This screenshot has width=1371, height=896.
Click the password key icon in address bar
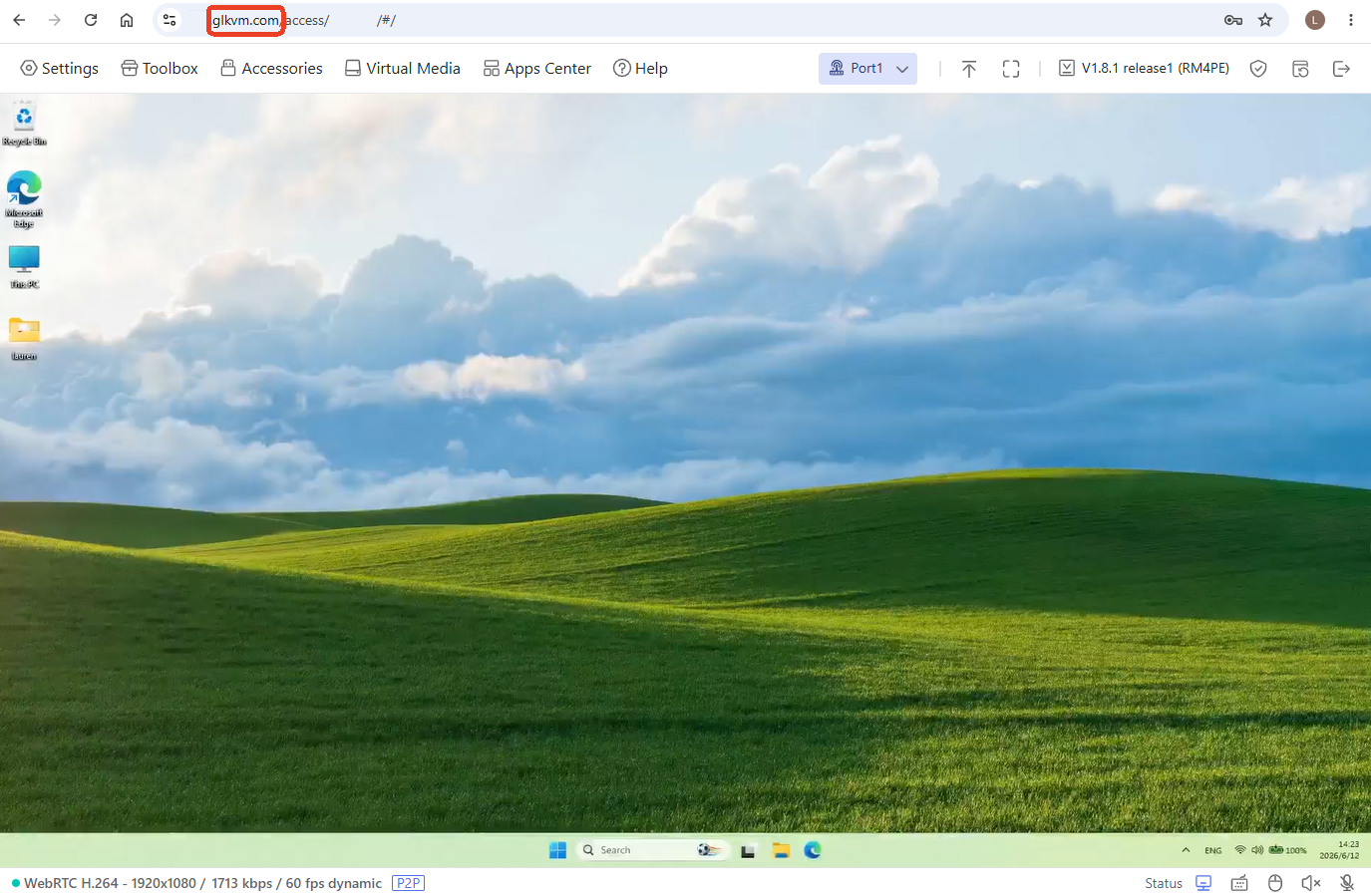point(1233,20)
